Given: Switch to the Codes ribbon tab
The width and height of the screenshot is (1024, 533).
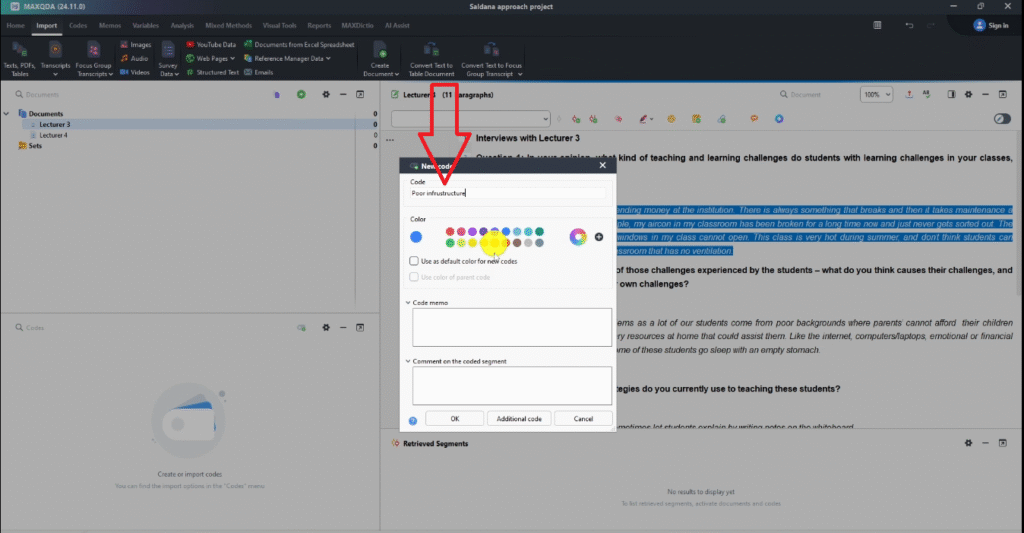Looking at the screenshot, I should 77,25.
